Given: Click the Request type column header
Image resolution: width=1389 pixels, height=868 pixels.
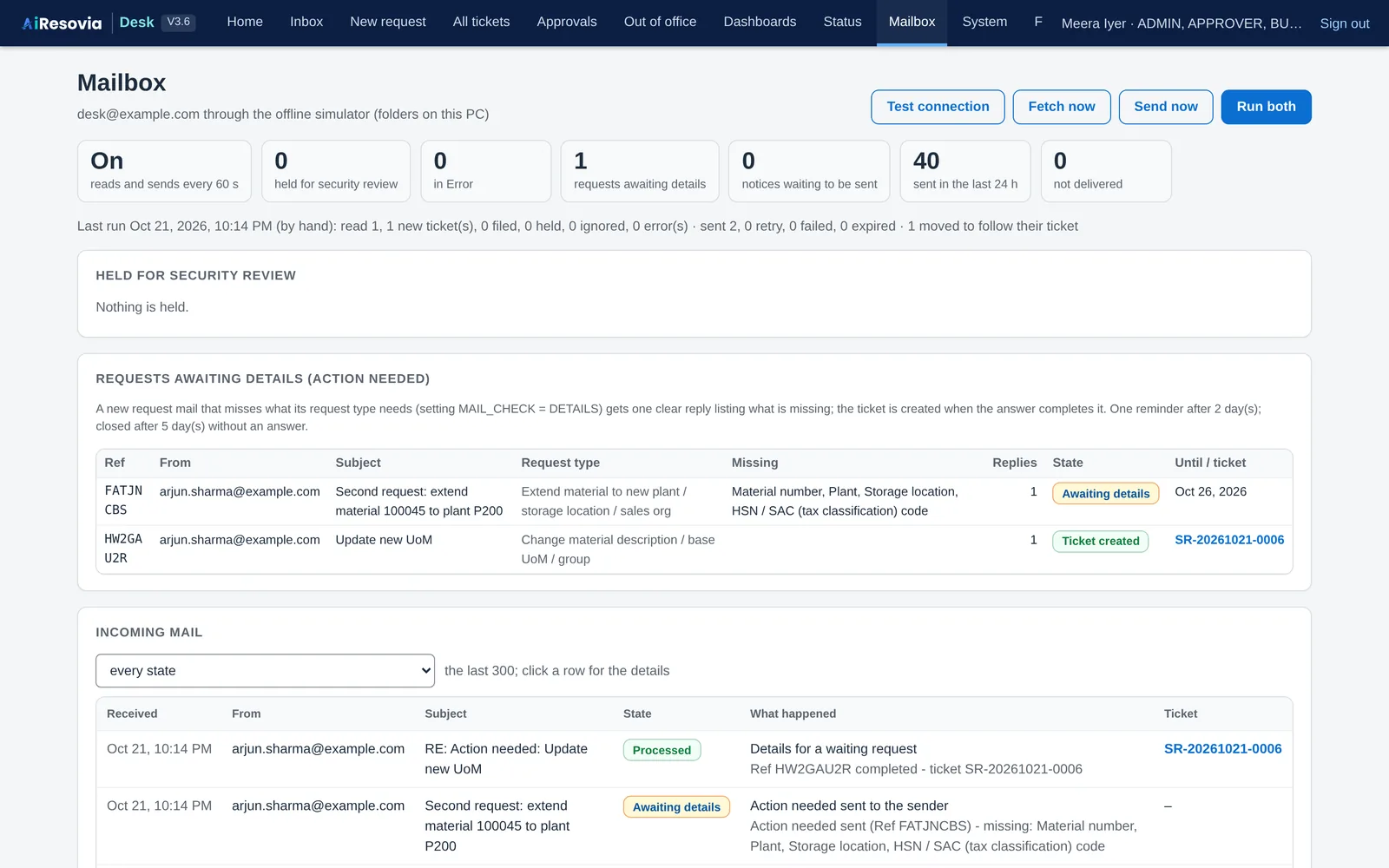Looking at the screenshot, I should pos(561,463).
